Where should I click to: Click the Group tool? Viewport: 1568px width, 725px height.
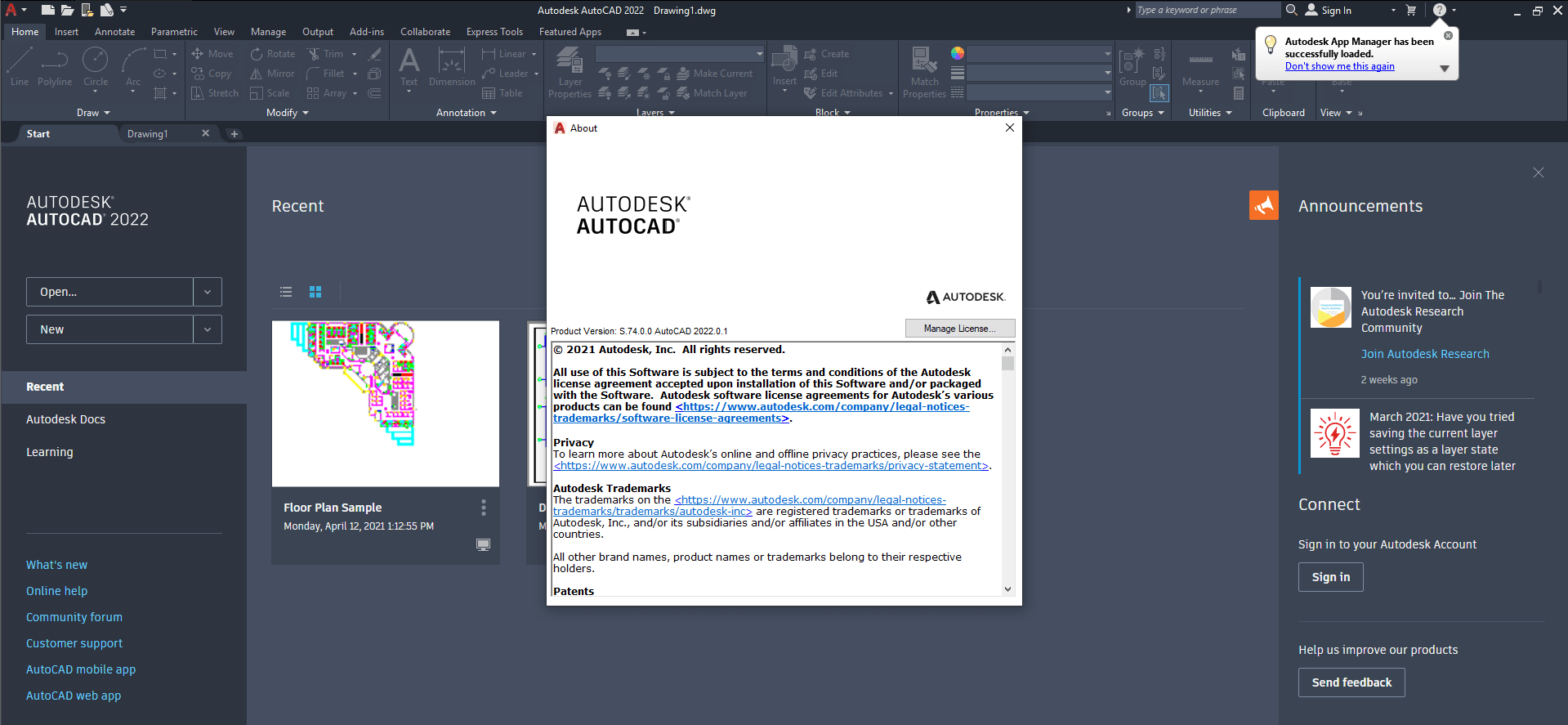(1132, 66)
